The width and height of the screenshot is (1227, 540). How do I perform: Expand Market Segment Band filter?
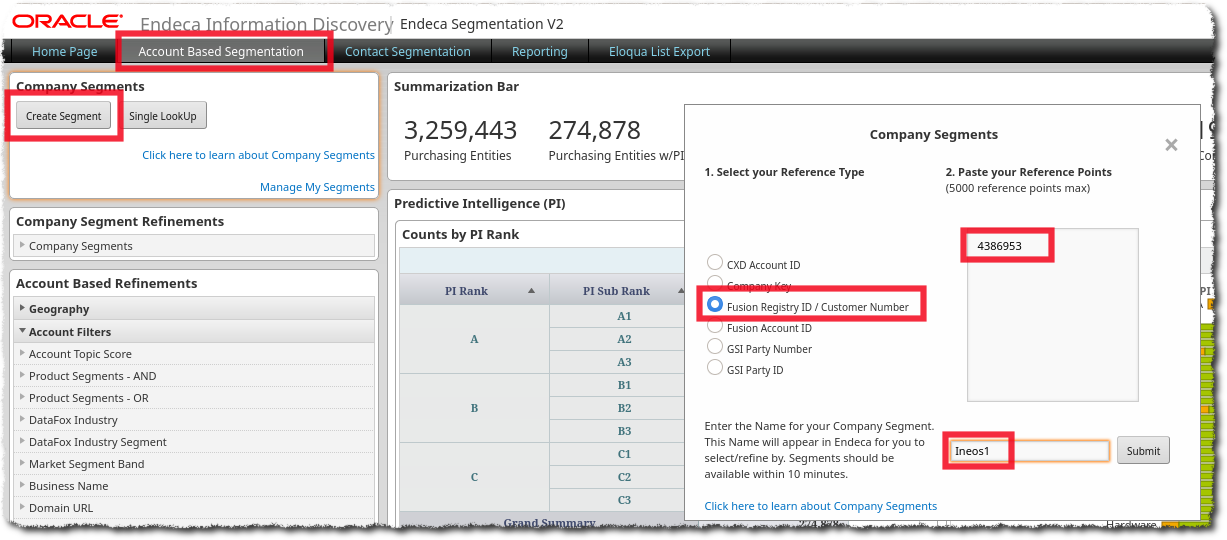[194, 464]
